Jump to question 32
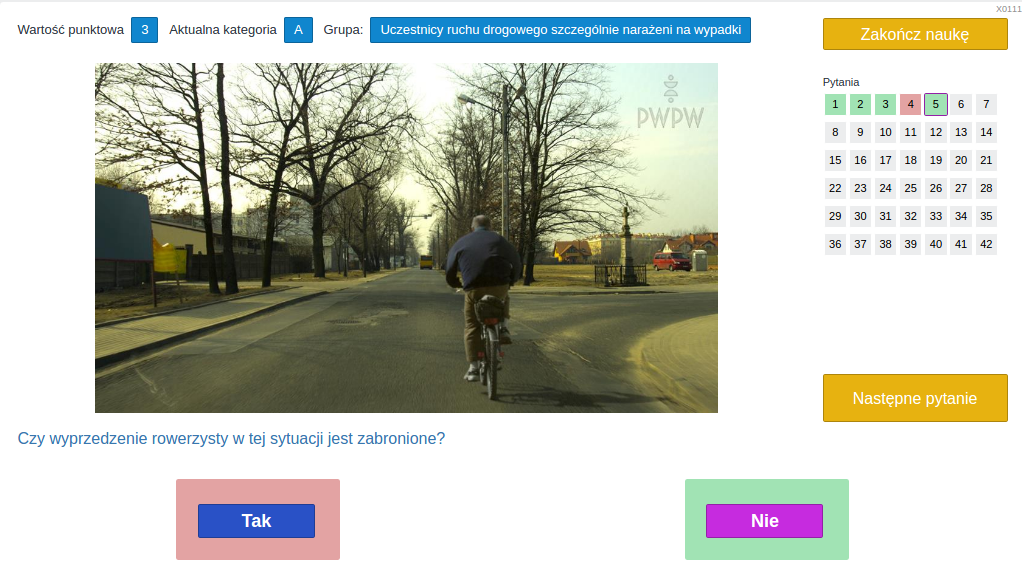Screen dimensions: 1022x565 click(911, 216)
